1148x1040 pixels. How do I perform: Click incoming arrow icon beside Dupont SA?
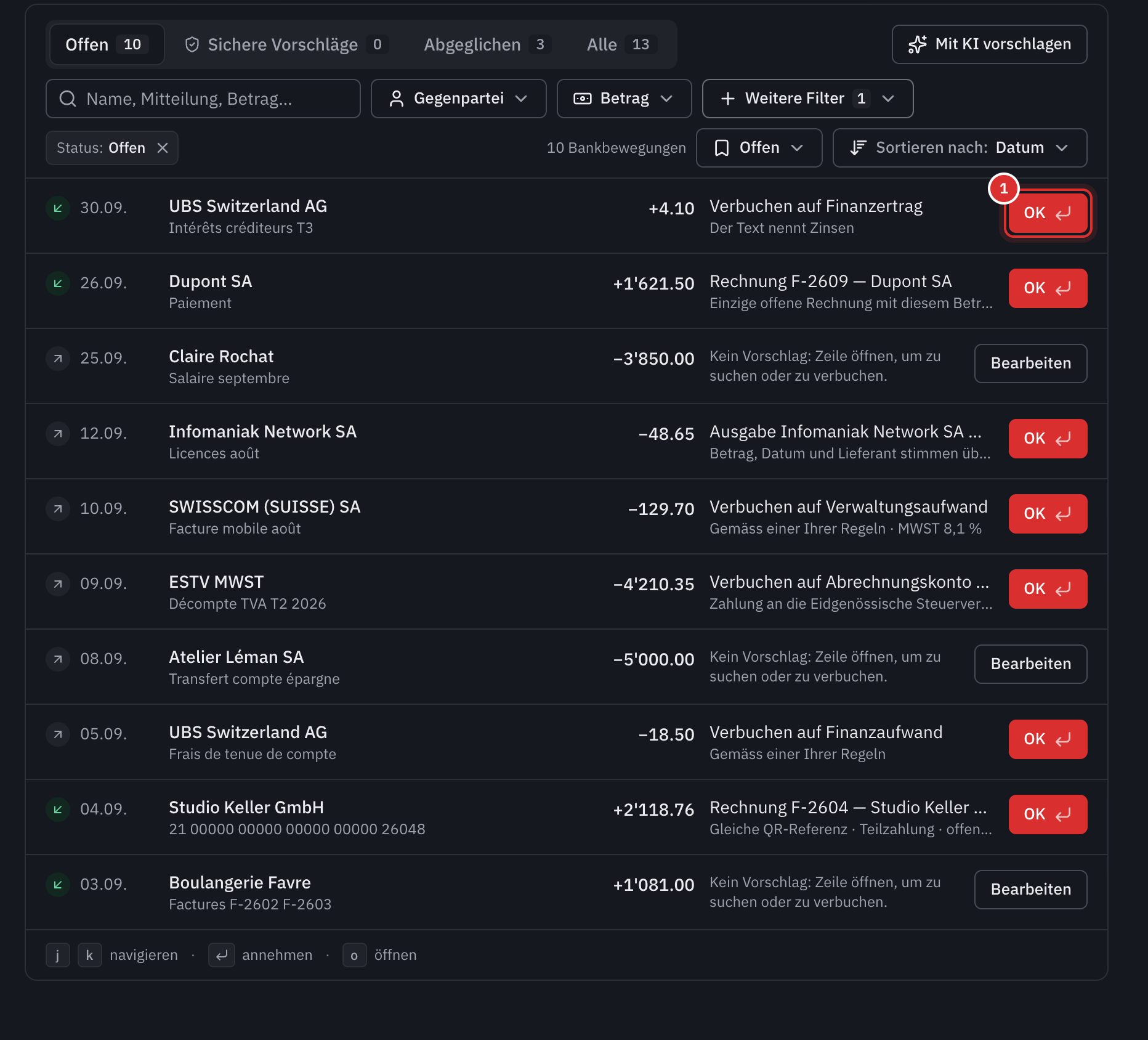[58, 283]
